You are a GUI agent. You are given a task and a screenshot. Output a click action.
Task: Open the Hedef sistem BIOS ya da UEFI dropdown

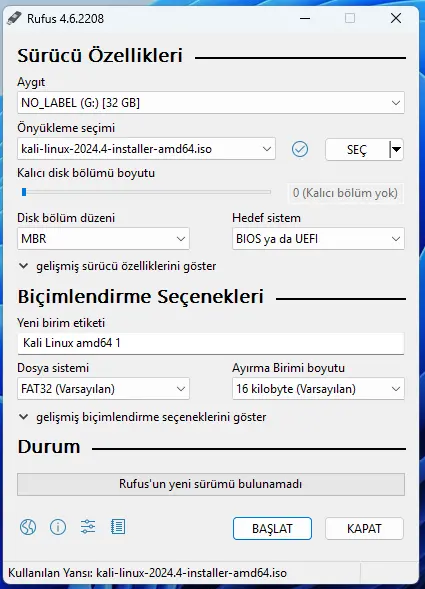click(318, 239)
